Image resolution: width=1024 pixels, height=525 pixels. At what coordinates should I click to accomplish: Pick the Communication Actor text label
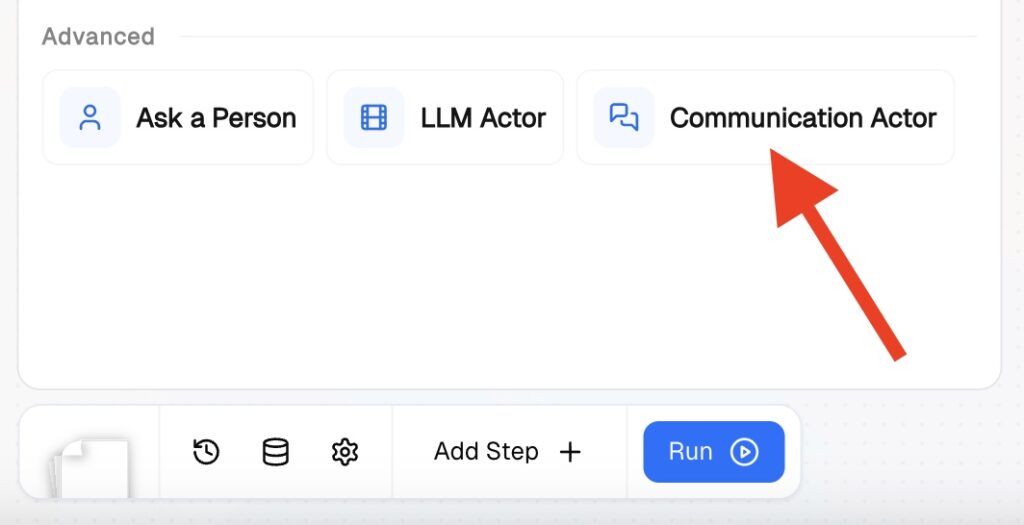(802, 118)
